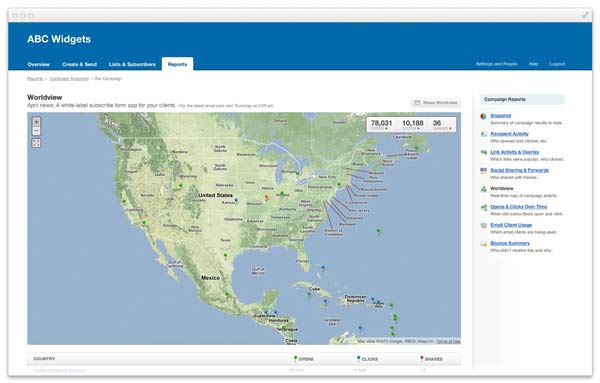
Task: Zoom out the map with minus button
Action: [x=36, y=131]
